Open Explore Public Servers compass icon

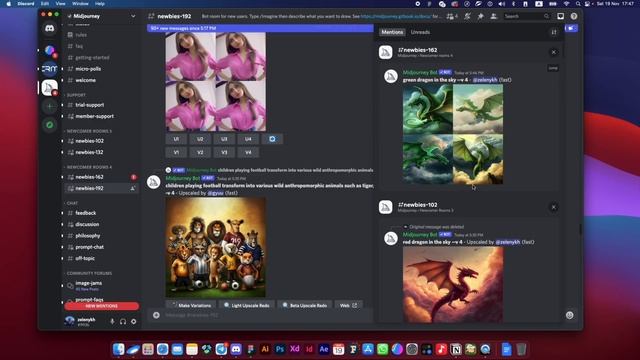tap(49, 125)
